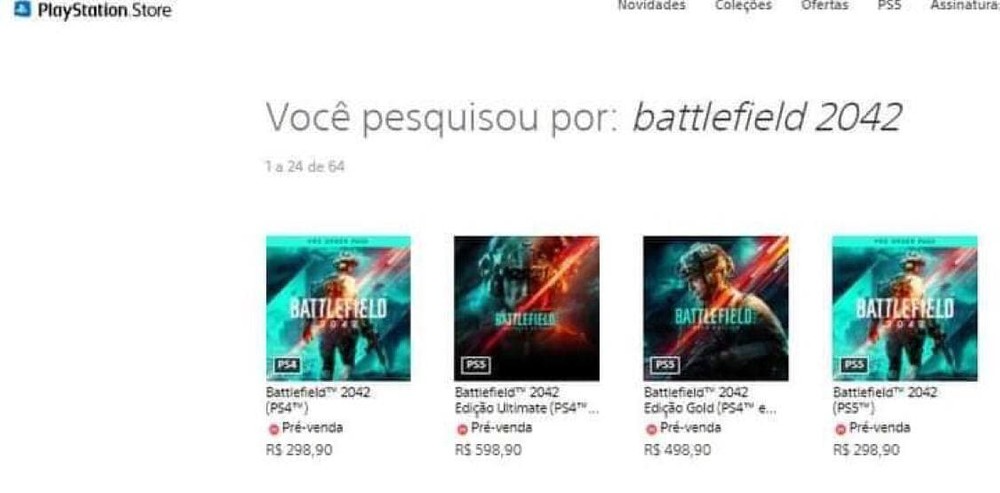This screenshot has width=1000, height=493.
Task: Click pre-order icon under Edição Ultimate
Action: point(462,429)
